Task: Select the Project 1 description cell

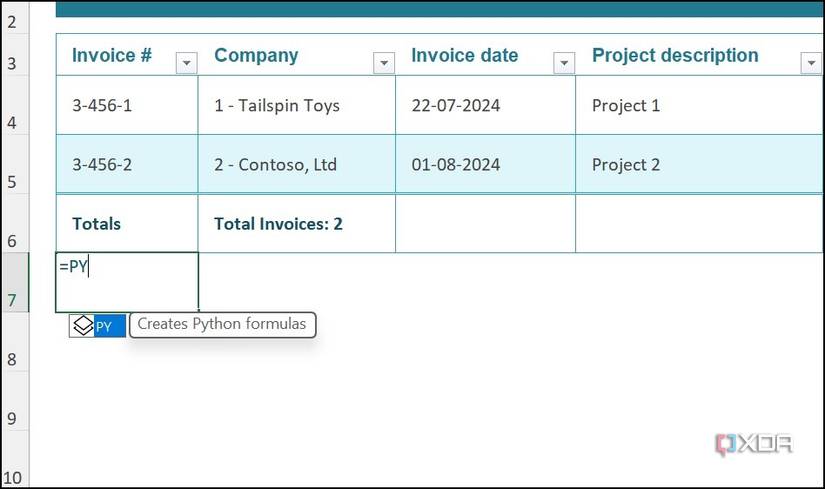Action: coord(698,105)
